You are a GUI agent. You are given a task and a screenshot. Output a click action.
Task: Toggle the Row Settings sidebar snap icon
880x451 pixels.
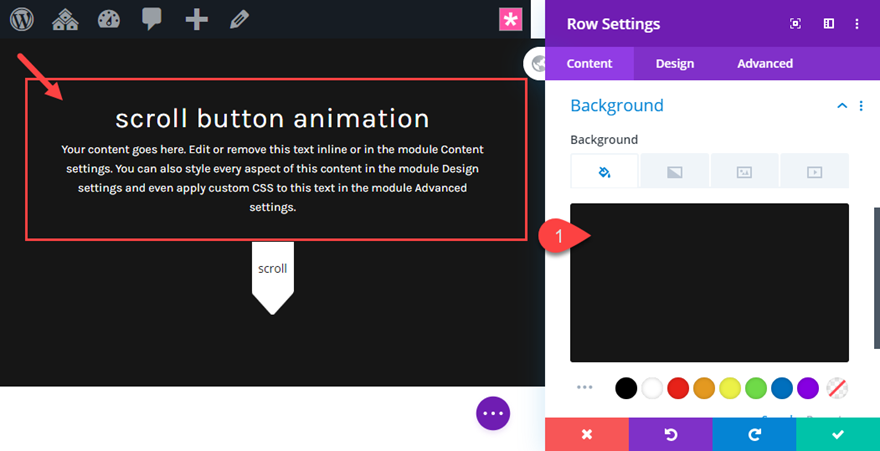coord(828,24)
